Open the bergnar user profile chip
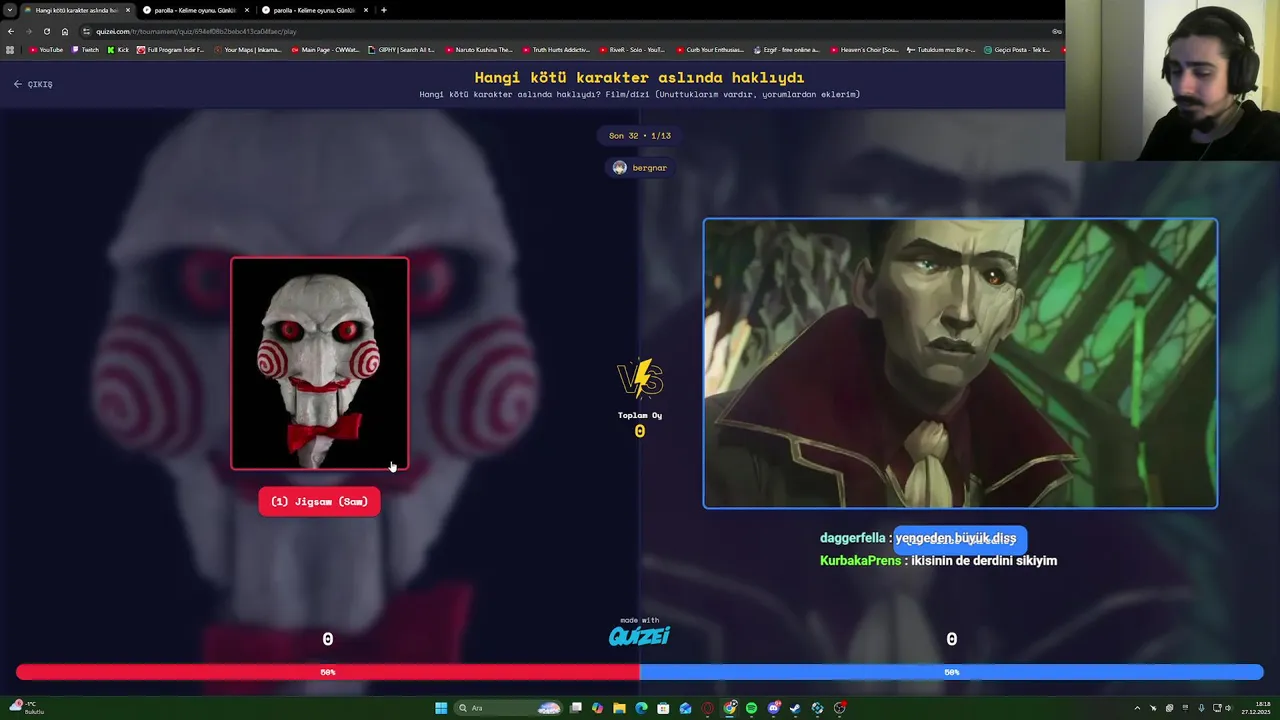The width and height of the screenshot is (1280, 720). coord(639,168)
